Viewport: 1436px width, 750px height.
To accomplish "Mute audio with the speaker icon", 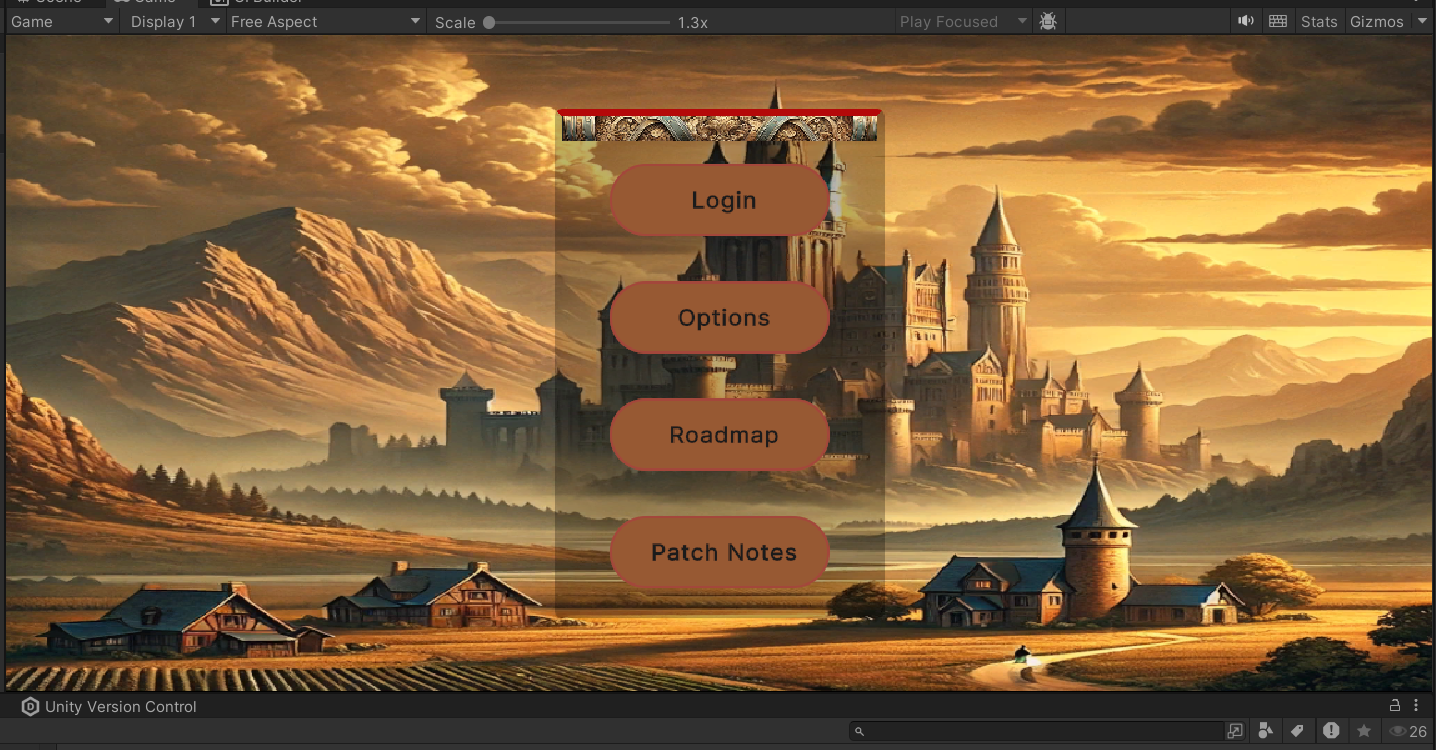I will point(1246,21).
